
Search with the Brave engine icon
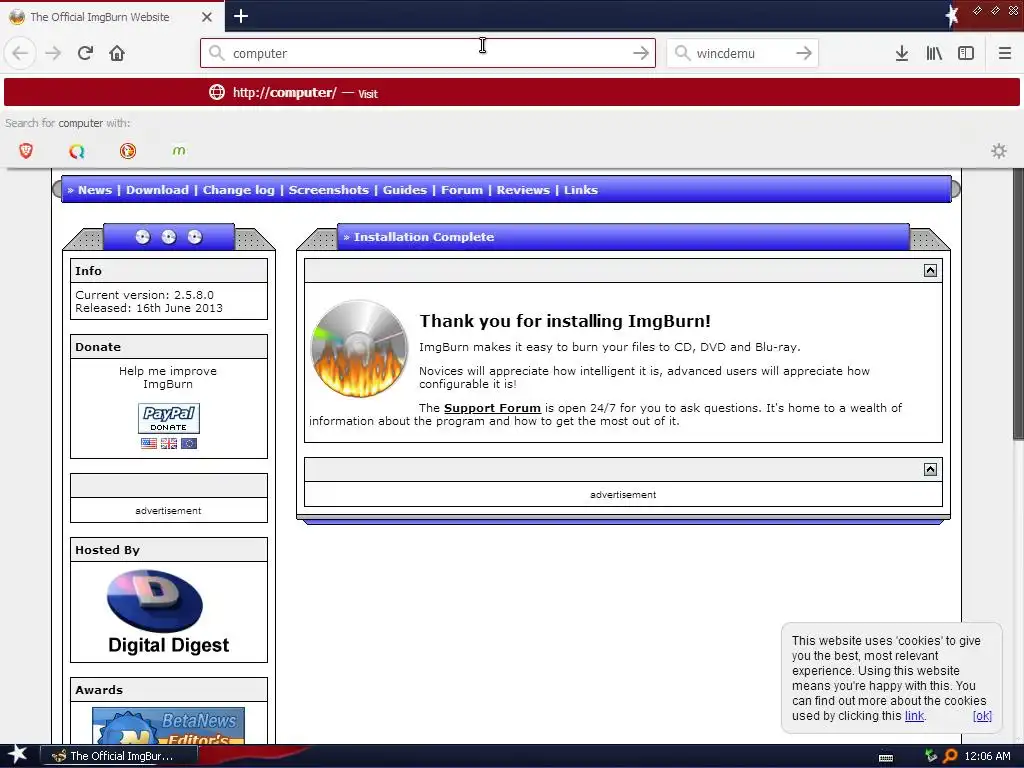click(26, 152)
